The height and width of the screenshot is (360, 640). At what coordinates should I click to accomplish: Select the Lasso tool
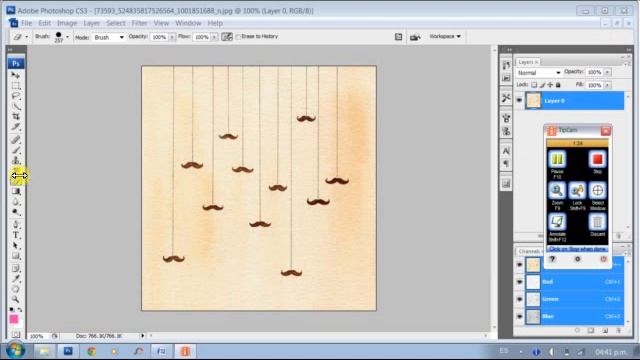16,96
